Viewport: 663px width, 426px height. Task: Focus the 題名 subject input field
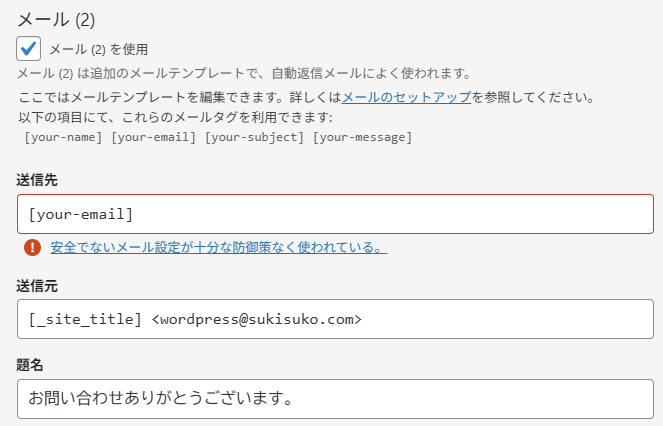[x=335, y=398]
